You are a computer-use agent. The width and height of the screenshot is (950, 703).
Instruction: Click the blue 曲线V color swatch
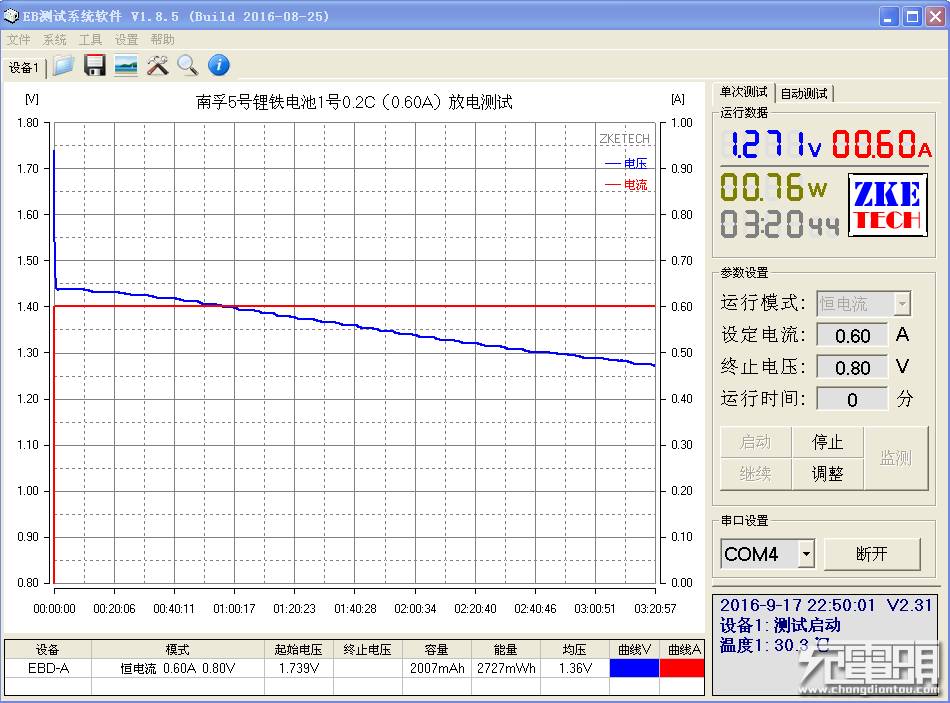pyautogui.click(x=634, y=668)
